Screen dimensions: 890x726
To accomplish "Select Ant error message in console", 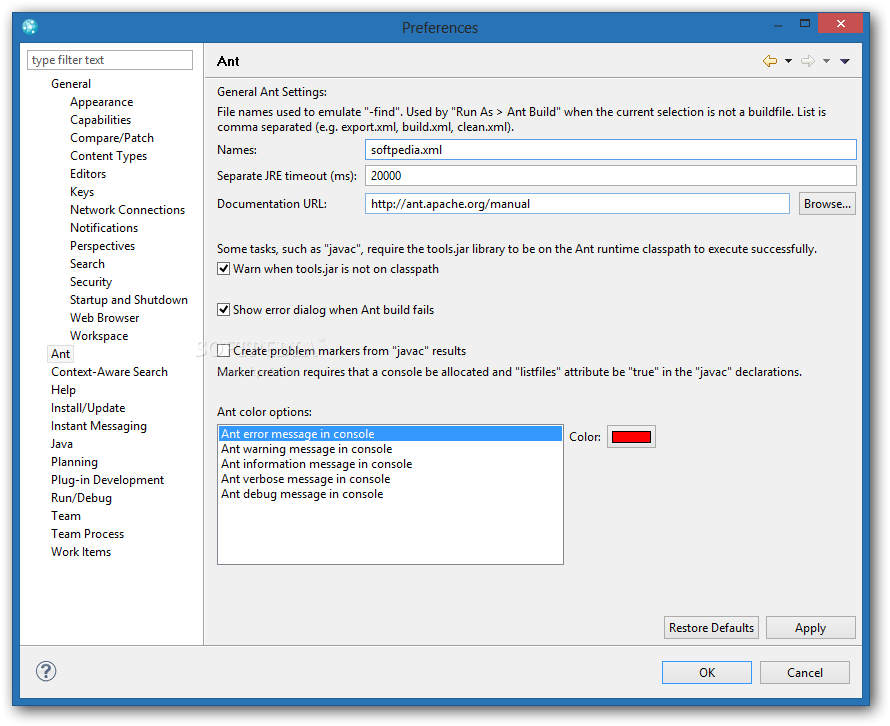I will click(x=391, y=434).
